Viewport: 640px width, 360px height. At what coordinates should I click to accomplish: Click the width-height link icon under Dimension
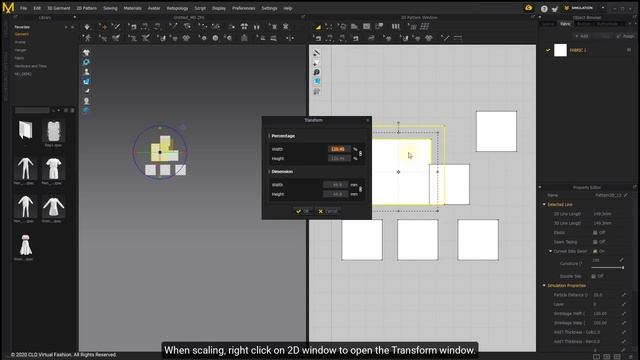pyautogui.click(x=360, y=189)
